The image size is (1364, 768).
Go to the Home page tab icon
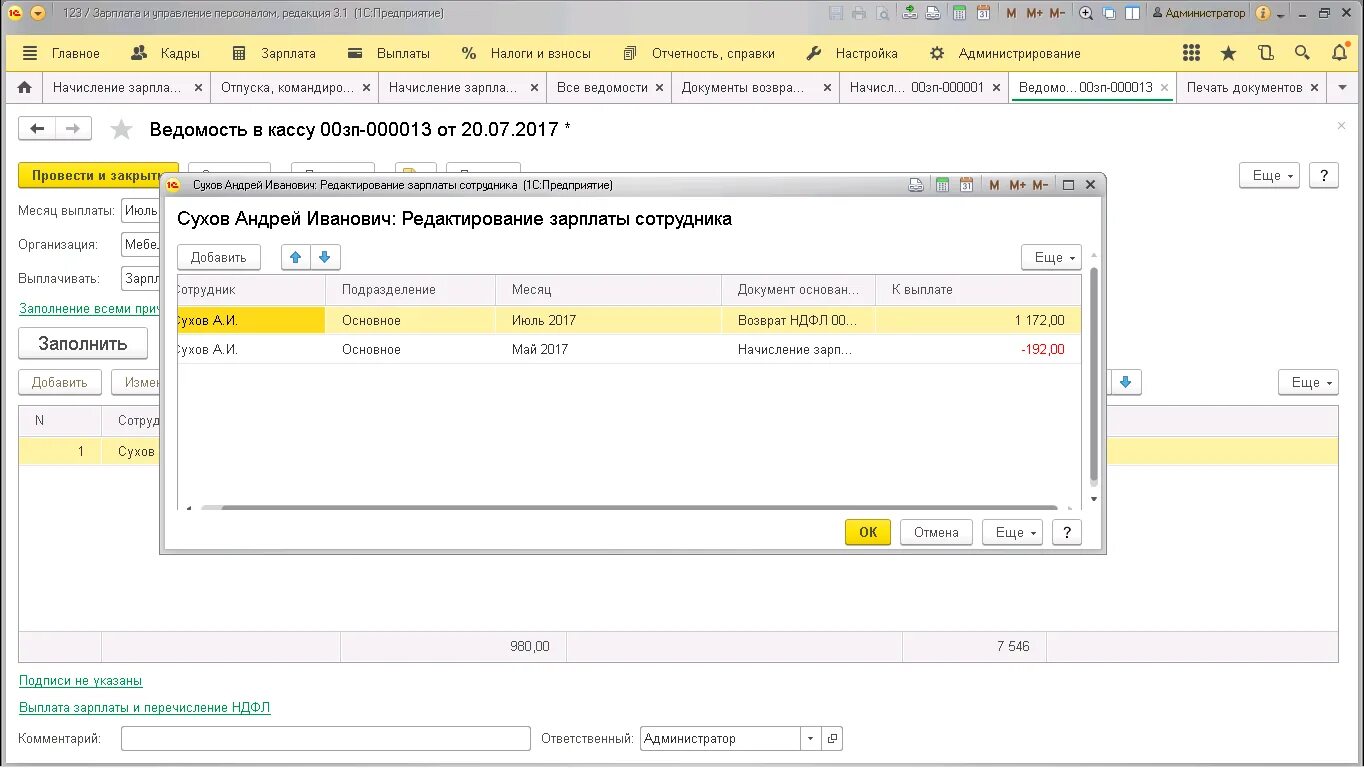click(x=25, y=87)
